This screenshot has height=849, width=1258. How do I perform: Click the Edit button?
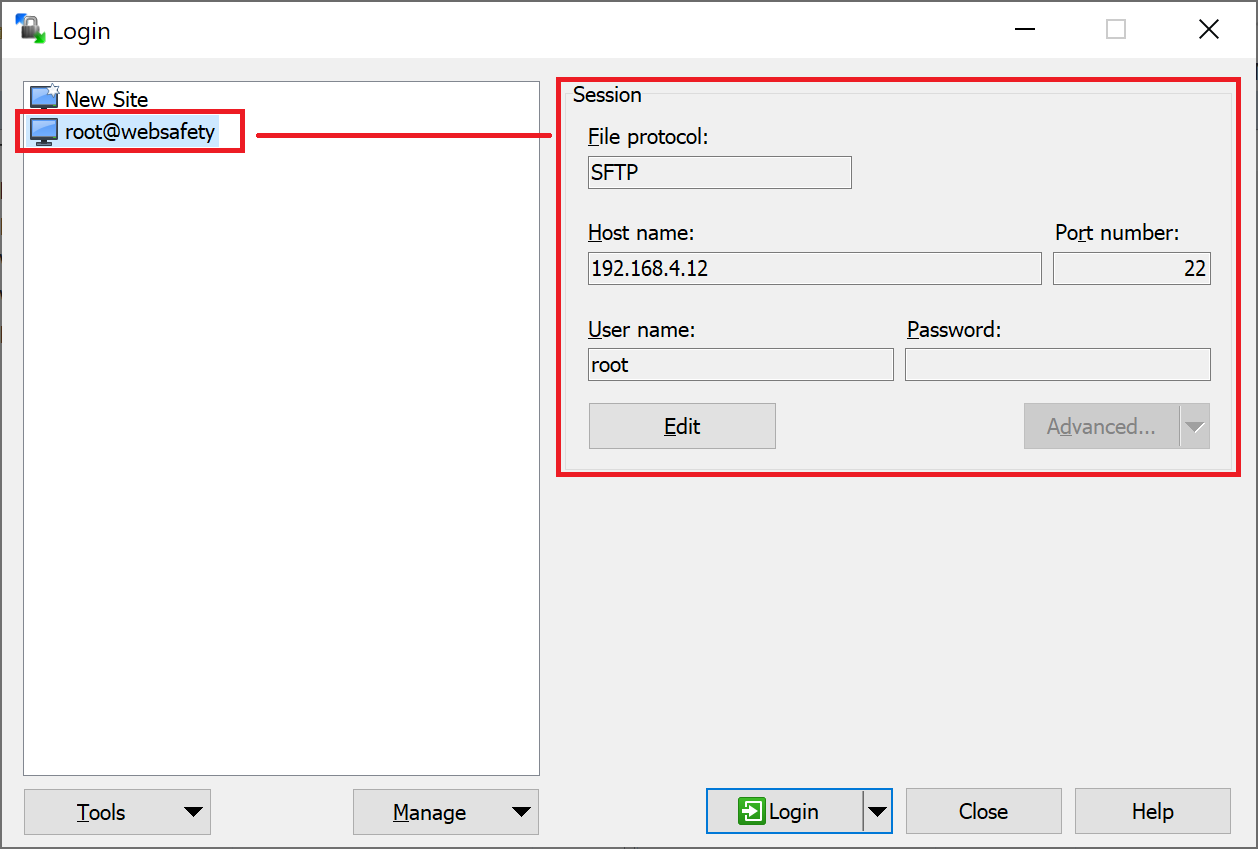click(682, 426)
